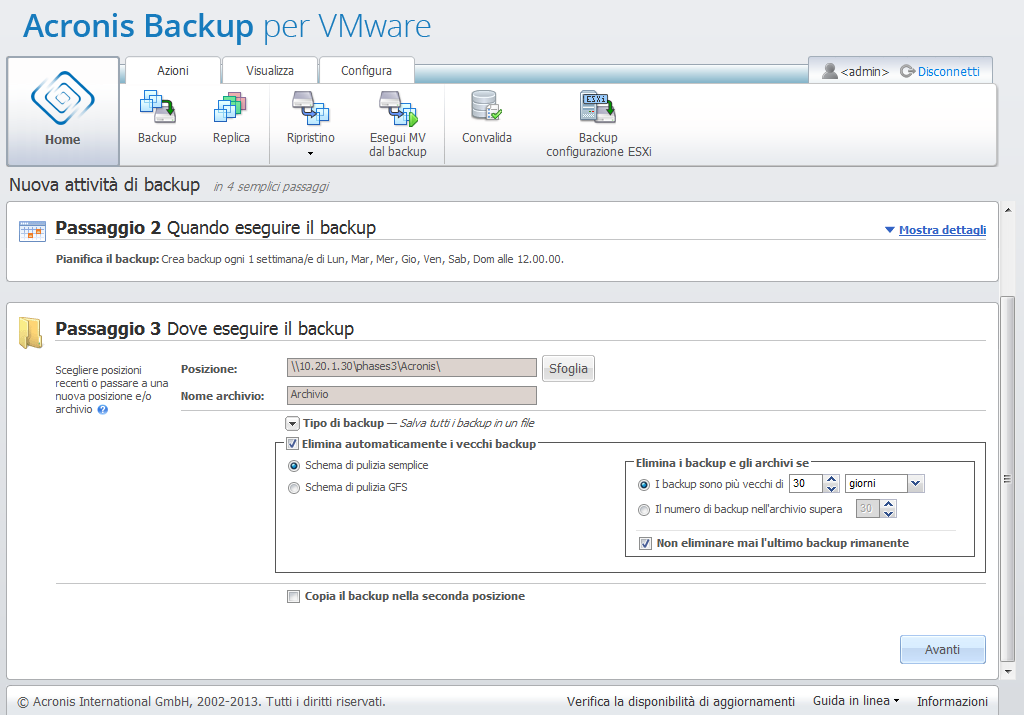The image size is (1024, 715).
Task: Expand the Tipo di backup section
Action: 293,424
